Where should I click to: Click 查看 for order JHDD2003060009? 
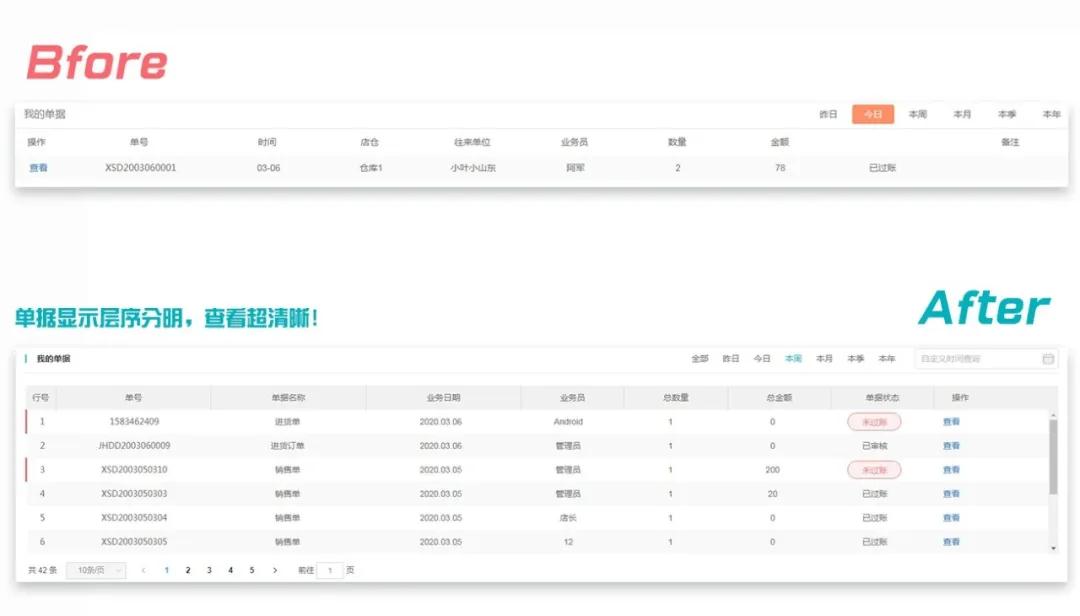[951, 446]
